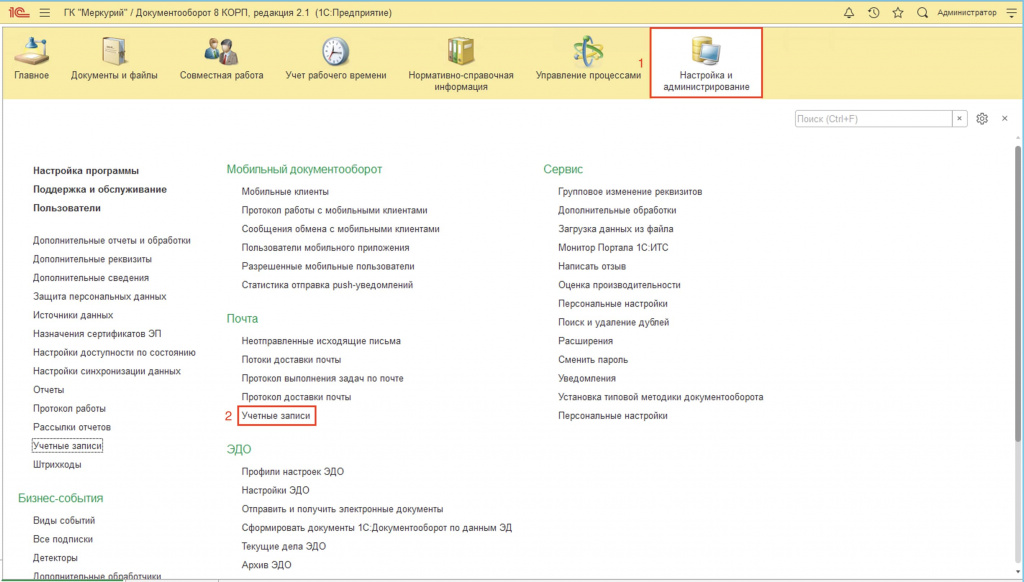Screen dimensions: 1024x582
Task: Open Загрузка данных из файла
Action: pos(616,229)
